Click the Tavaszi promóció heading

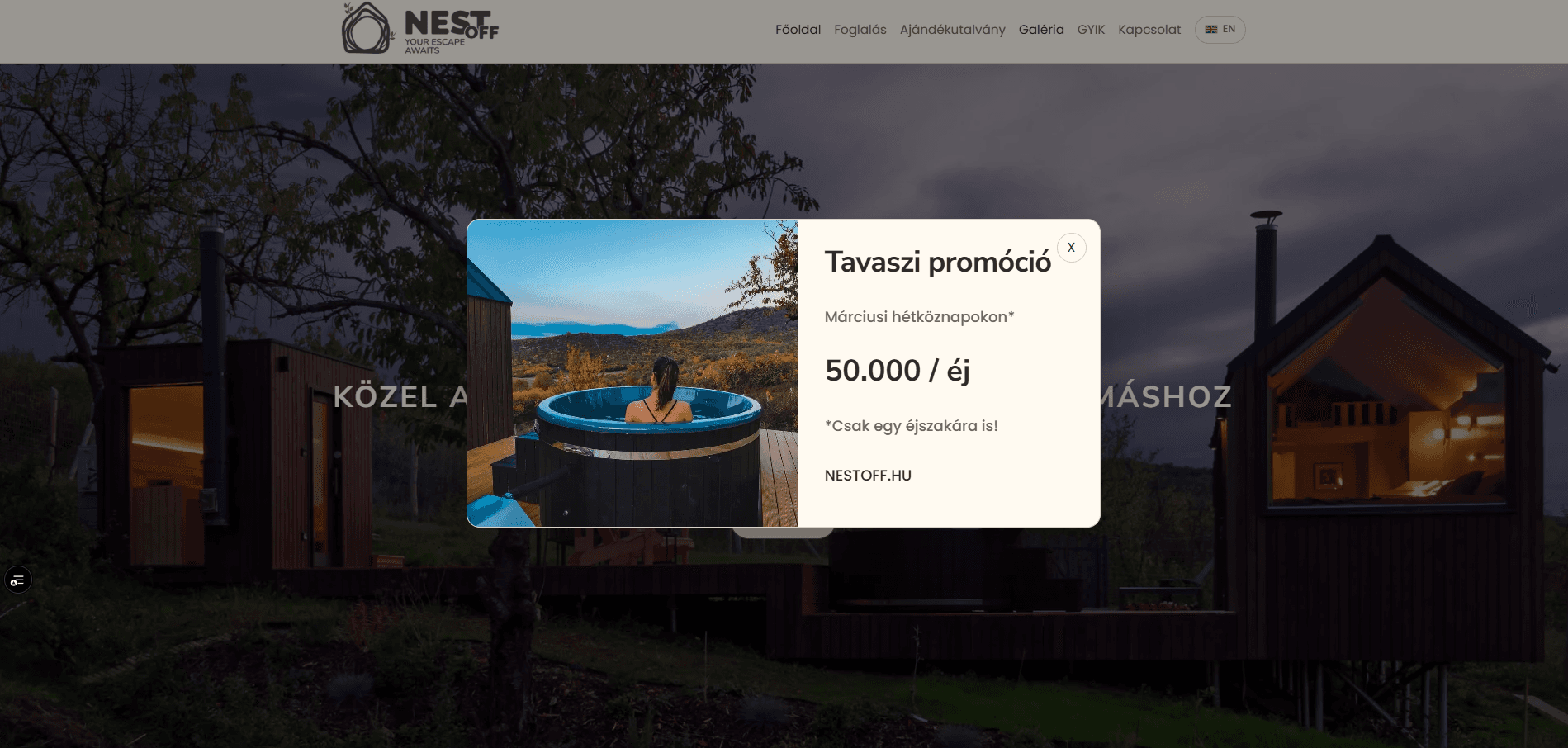click(938, 263)
